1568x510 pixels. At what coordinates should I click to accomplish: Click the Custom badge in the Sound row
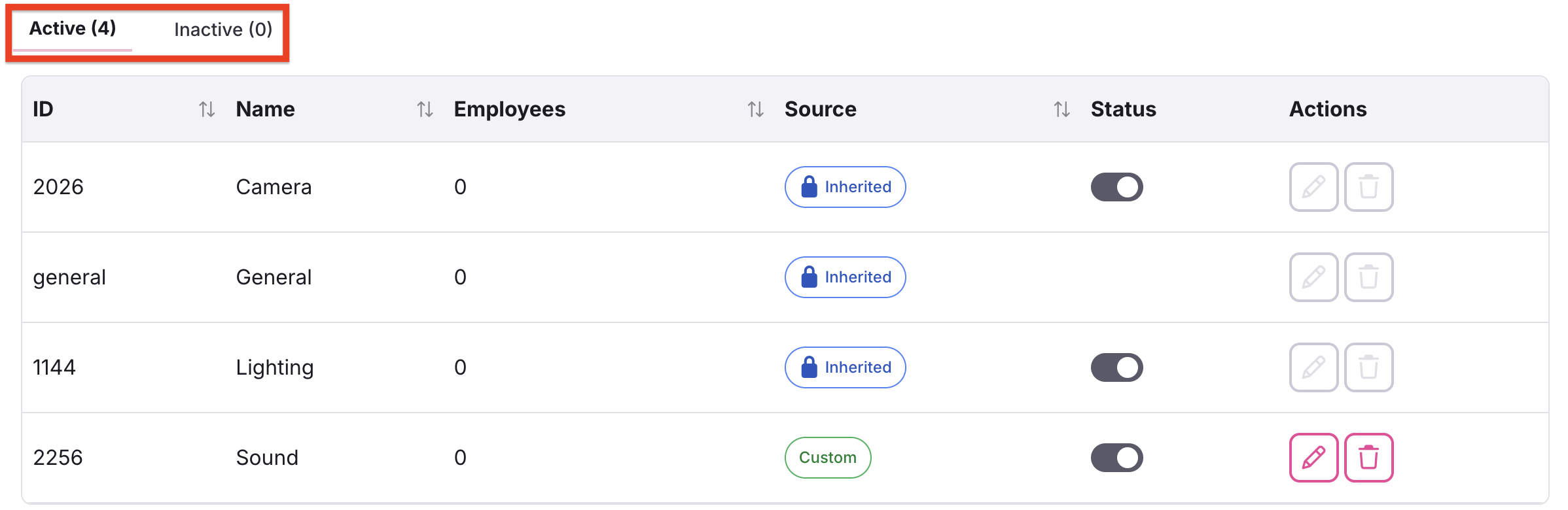click(828, 458)
